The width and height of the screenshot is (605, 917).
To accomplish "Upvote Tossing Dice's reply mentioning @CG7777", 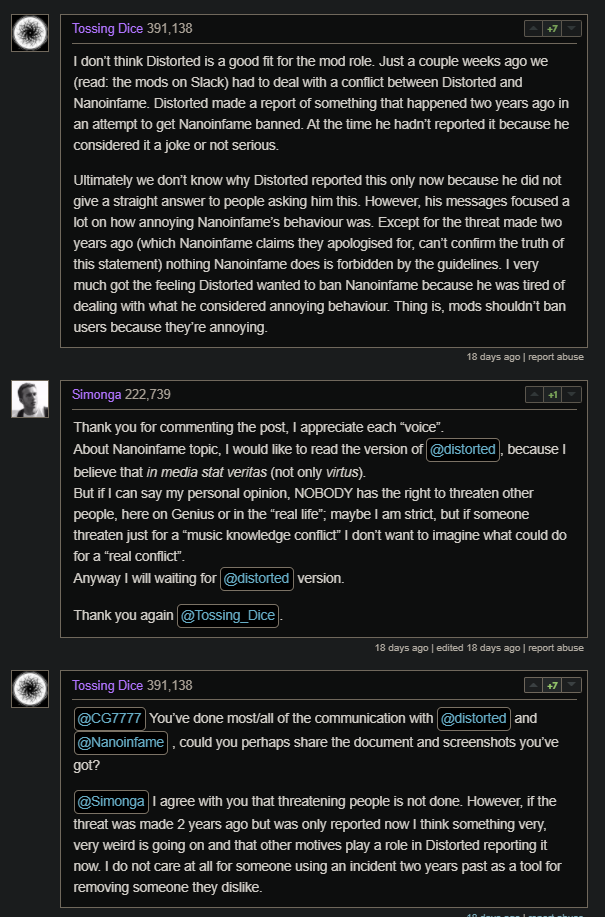I will point(533,685).
